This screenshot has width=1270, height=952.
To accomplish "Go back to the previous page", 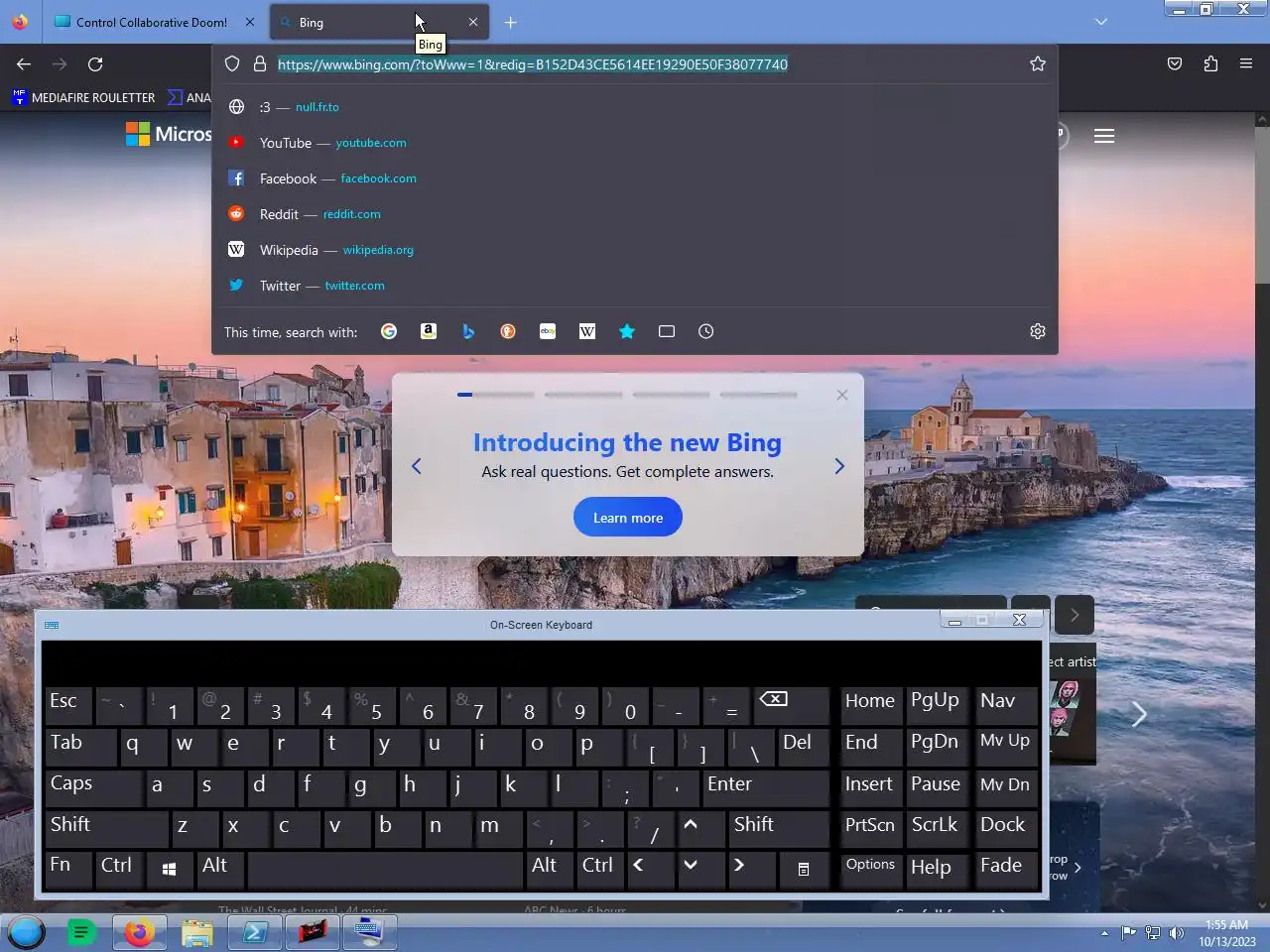I will coord(24,63).
